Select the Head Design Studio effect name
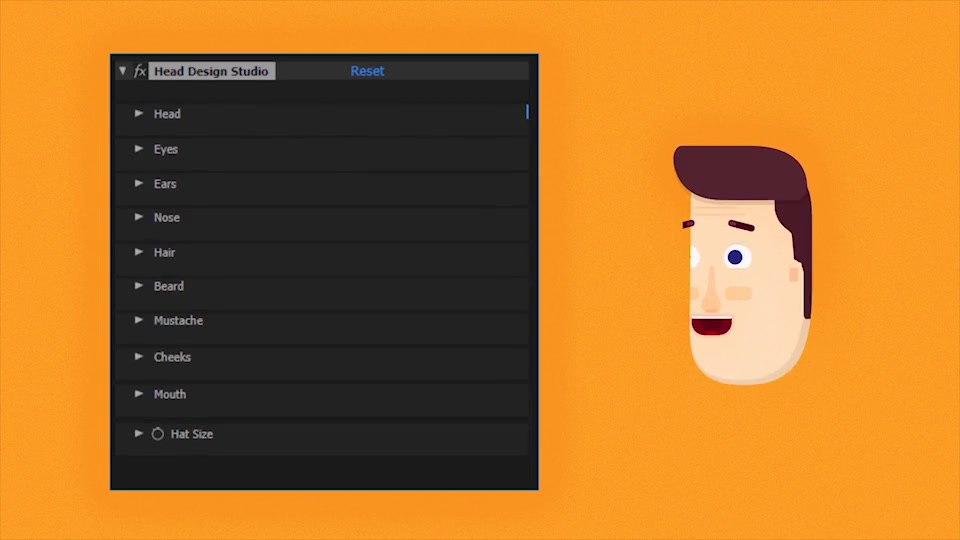 click(x=212, y=71)
